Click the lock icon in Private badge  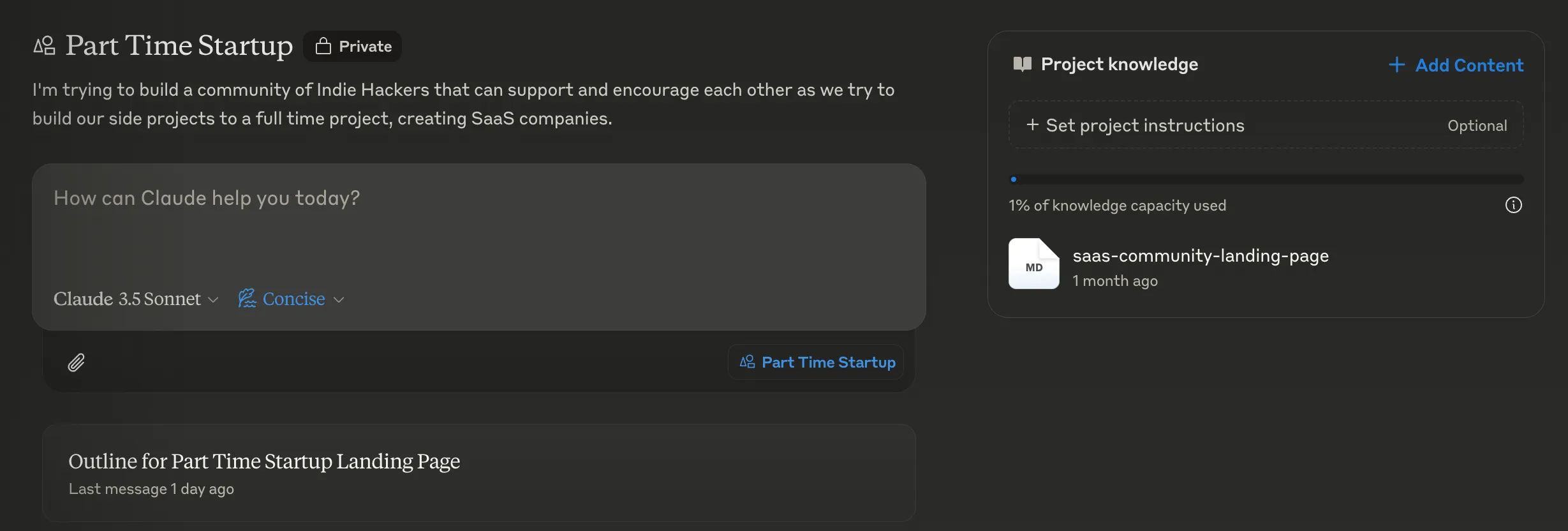[x=323, y=46]
